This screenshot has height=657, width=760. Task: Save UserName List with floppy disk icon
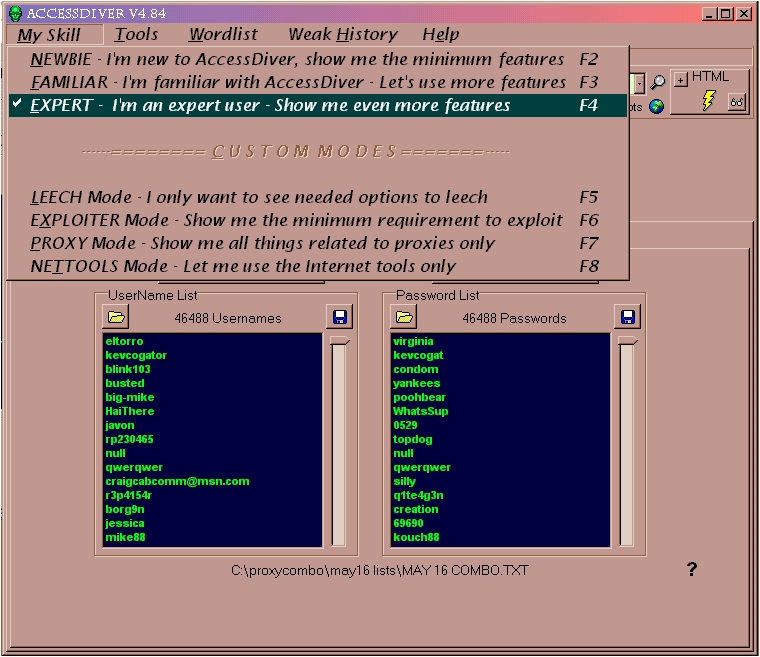pos(339,317)
